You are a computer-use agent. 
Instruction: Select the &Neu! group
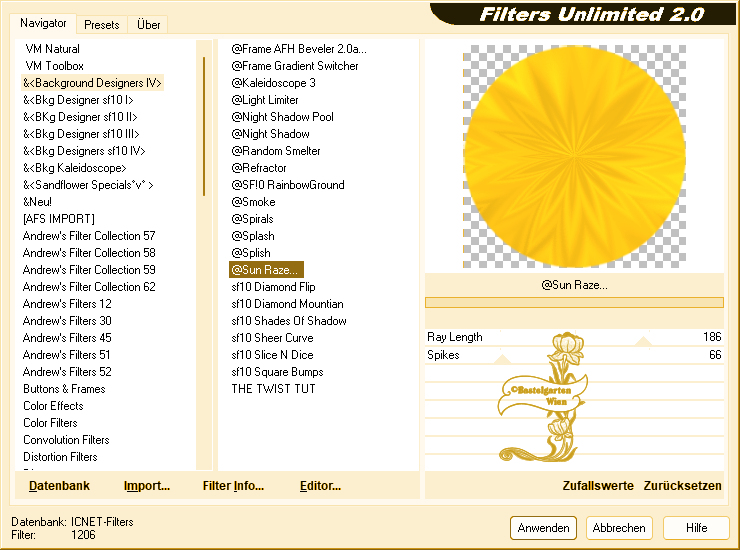(x=37, y=202)
